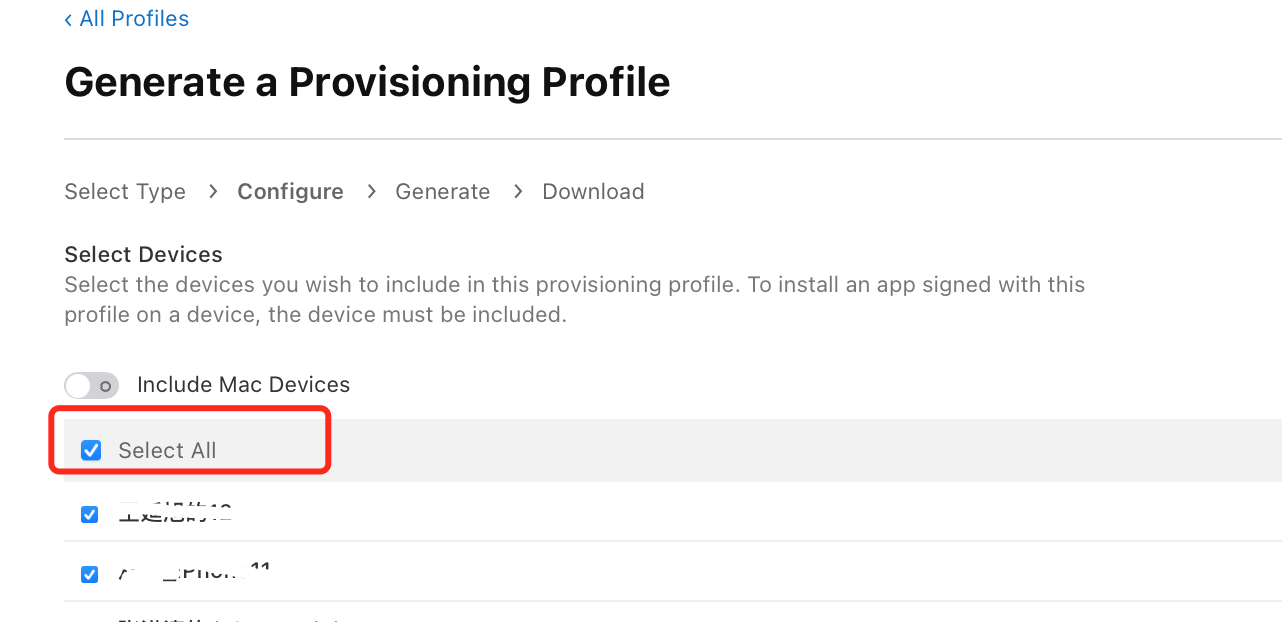Image resolution: width=1282 pixels, height=622 pixels.
Task: Select the Configure breadcrumb step
Action: (290, 192)
